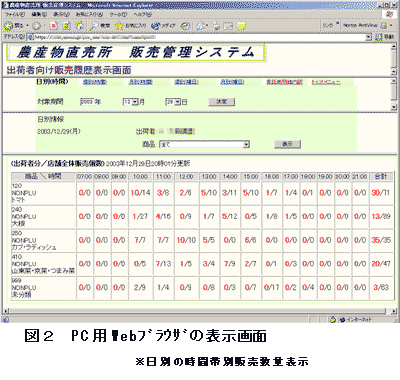Click the 未分類 row total 3/63

tap(381, 287)
